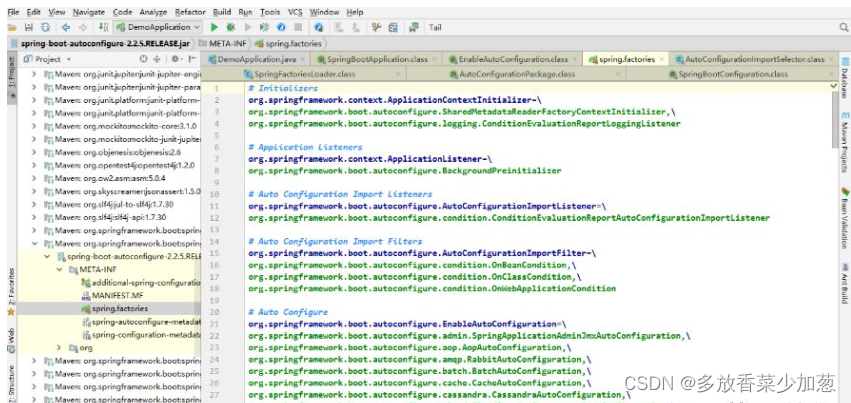Click the Settings wrench toolbar icon
This screenshot has height=403, width=851.
376,27
